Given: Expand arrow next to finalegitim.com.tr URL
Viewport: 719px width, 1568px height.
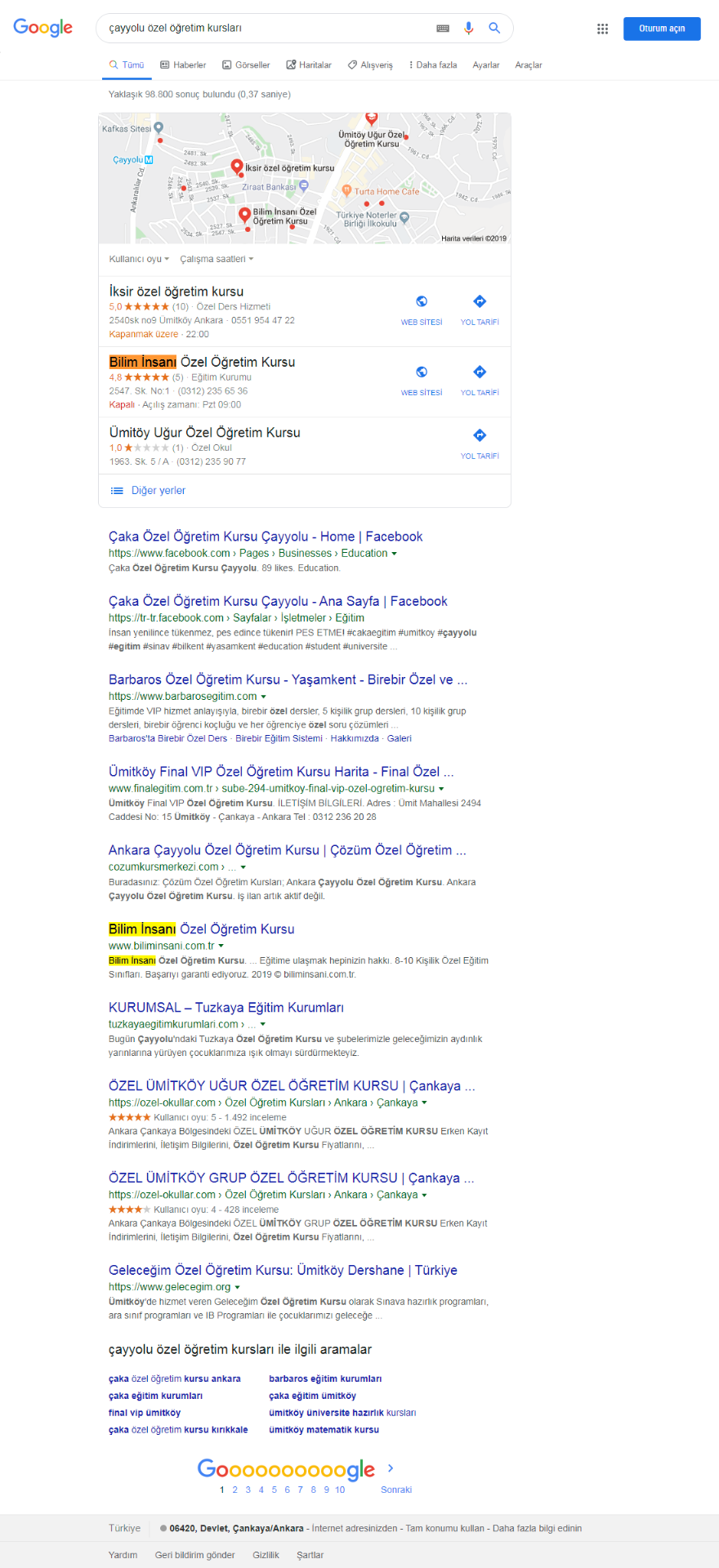Looking at the screenshot, I should coord(441,789).
